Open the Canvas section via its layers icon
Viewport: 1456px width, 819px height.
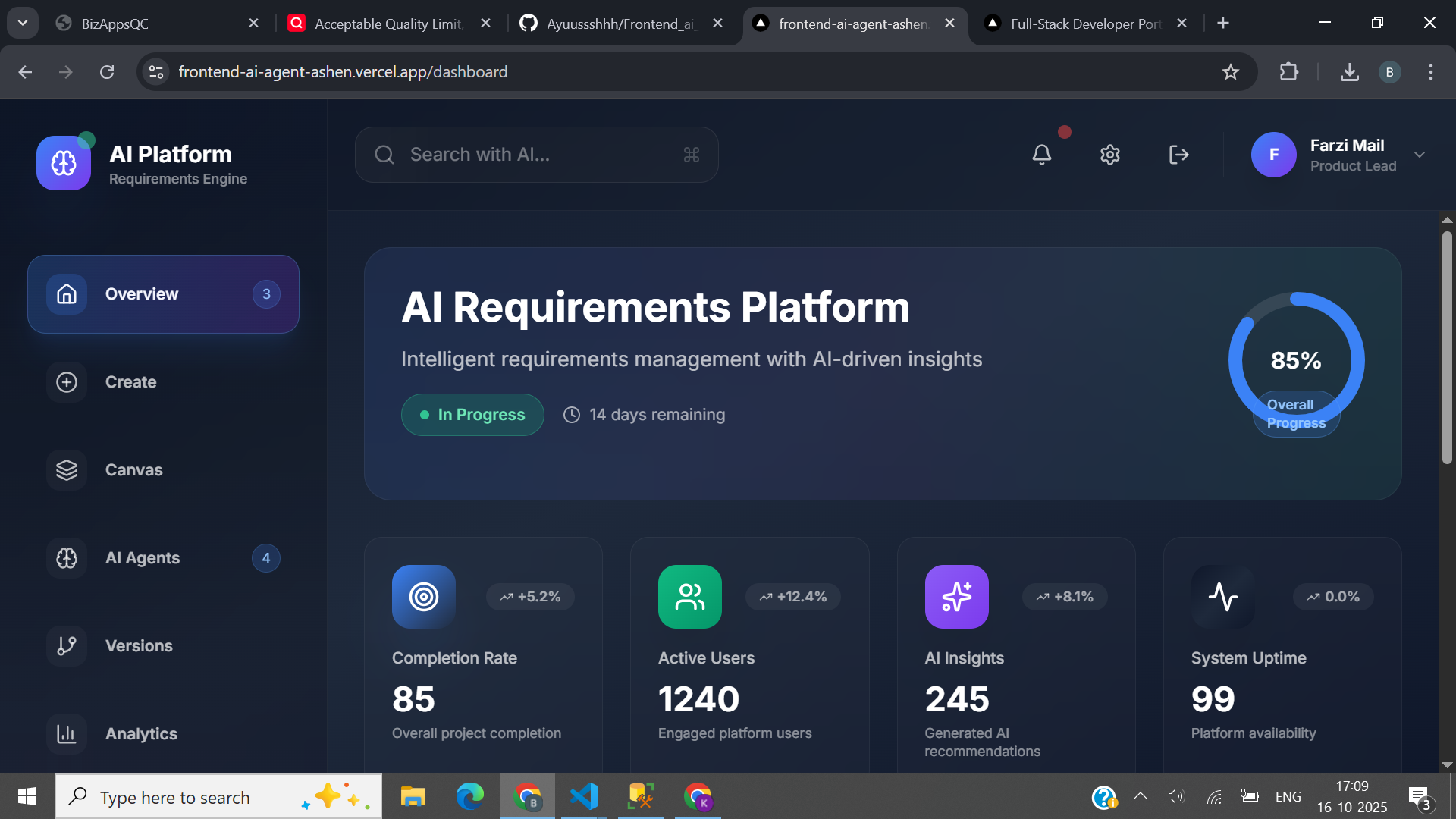click(67, 470)
